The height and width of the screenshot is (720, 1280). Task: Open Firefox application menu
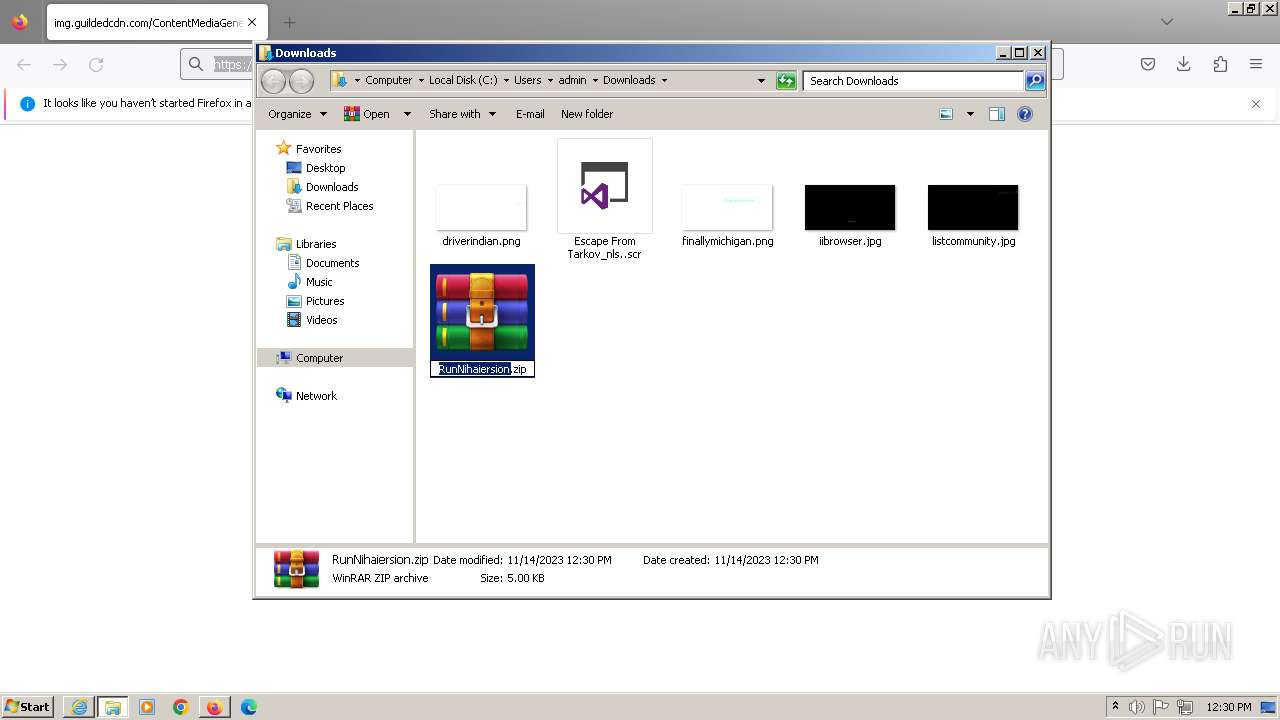pos(1256,64)
